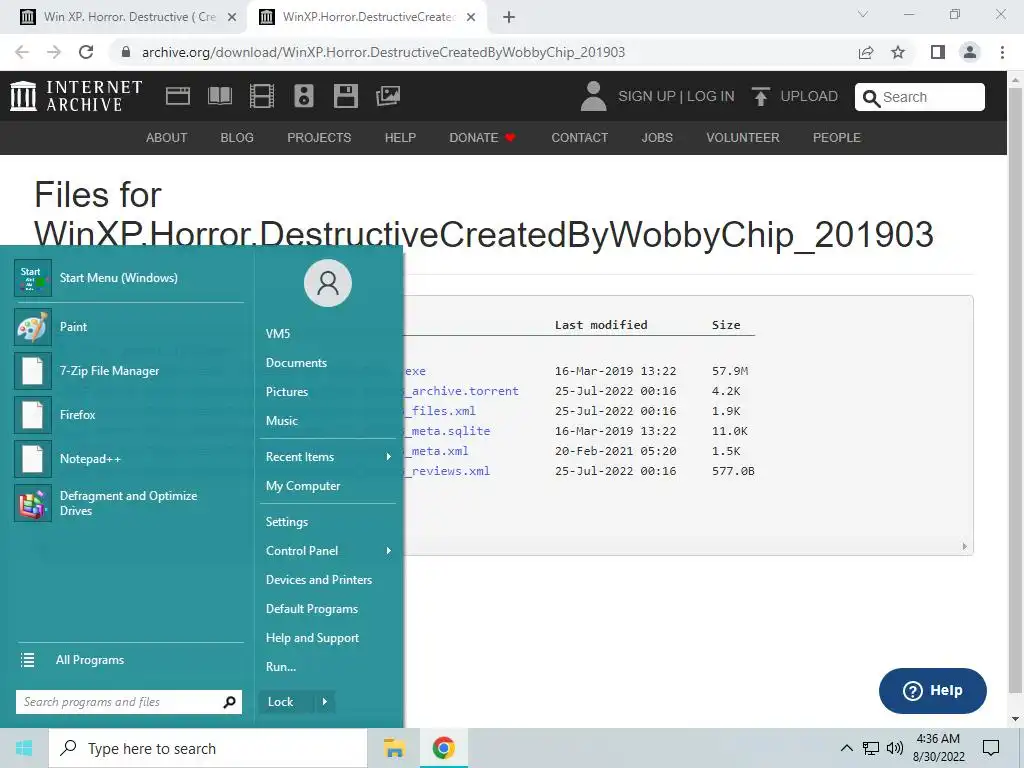Open the ABOUT navigation link

point(167,138)
